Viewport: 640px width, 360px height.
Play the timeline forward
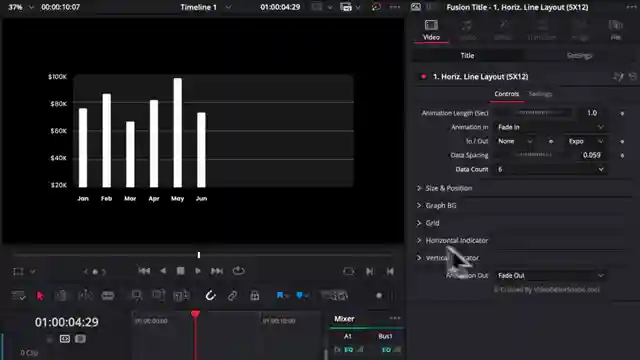[x=198, y=271]
